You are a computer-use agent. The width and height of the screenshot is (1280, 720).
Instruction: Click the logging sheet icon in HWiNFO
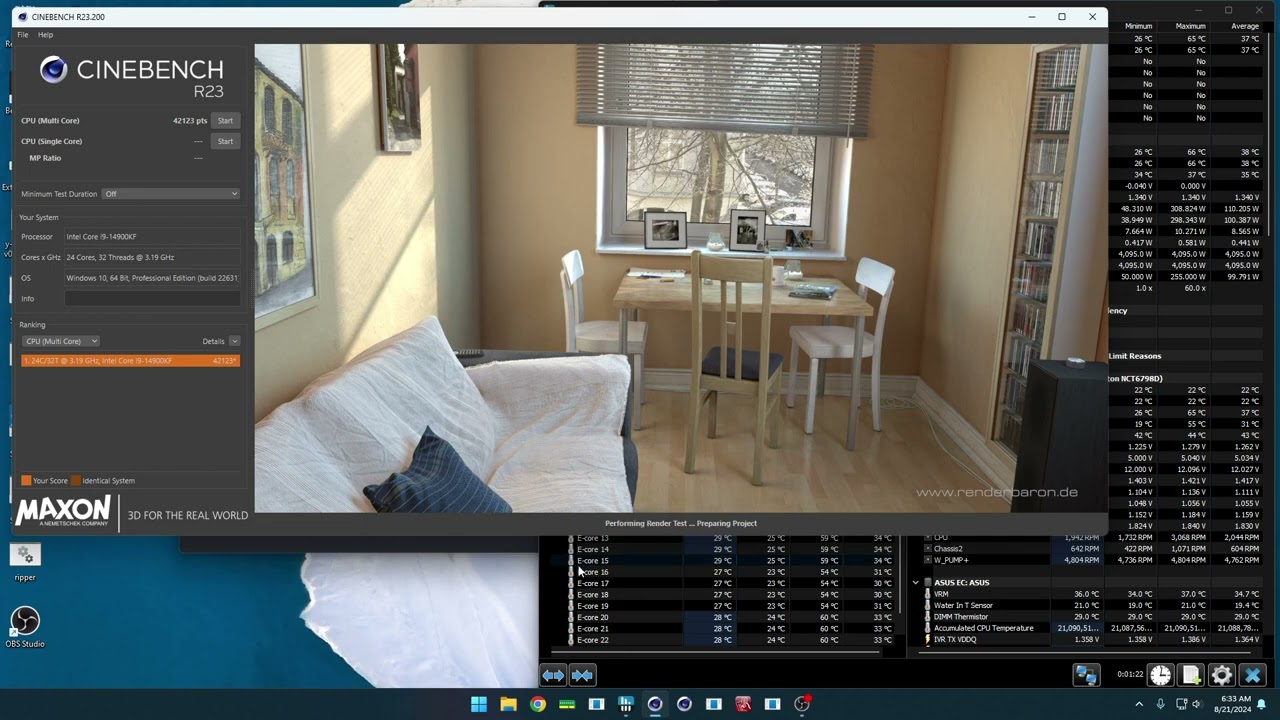1190,675
